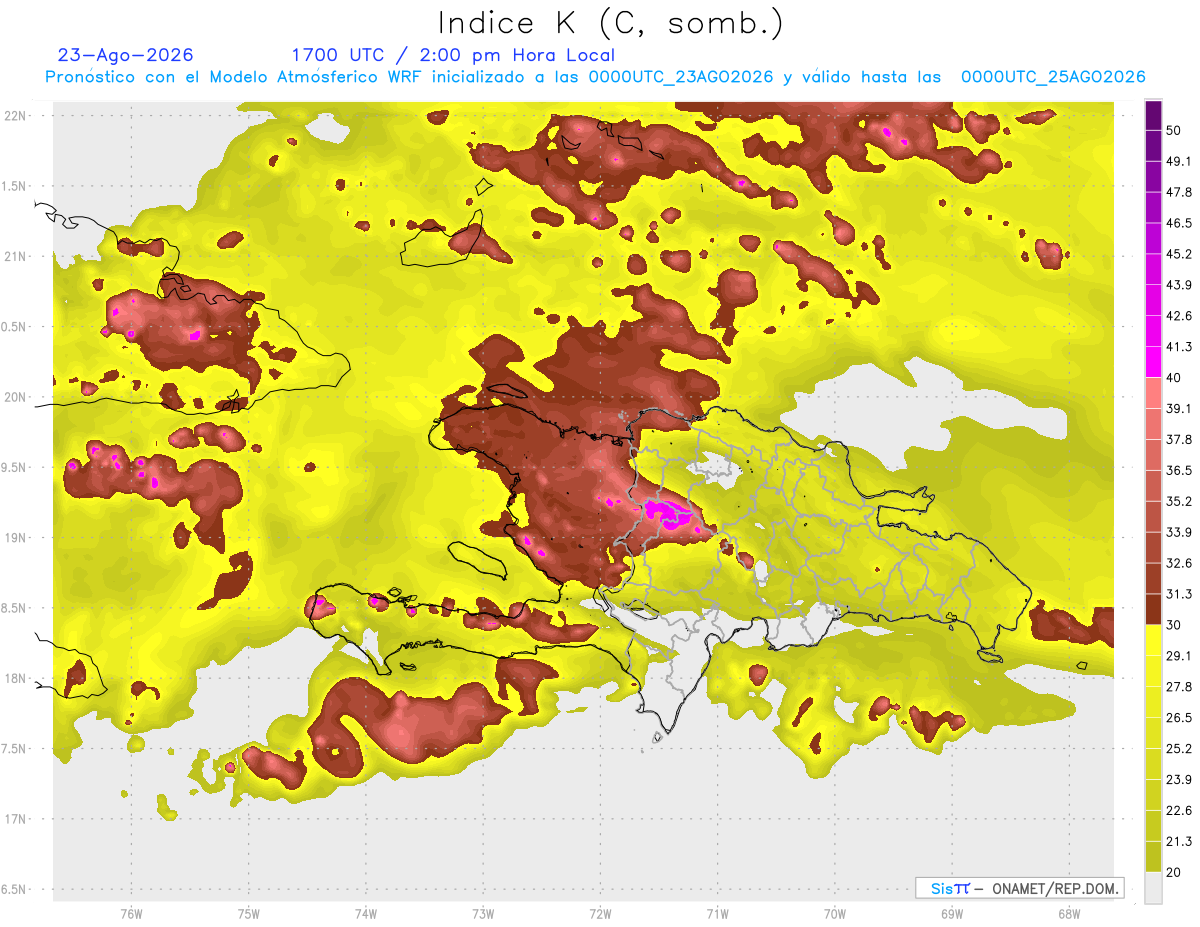Pick the magenta legend band between 40 and 41.3
Screen dimensions: 1200x927
pyautogui.click(x=1153, y=362)
